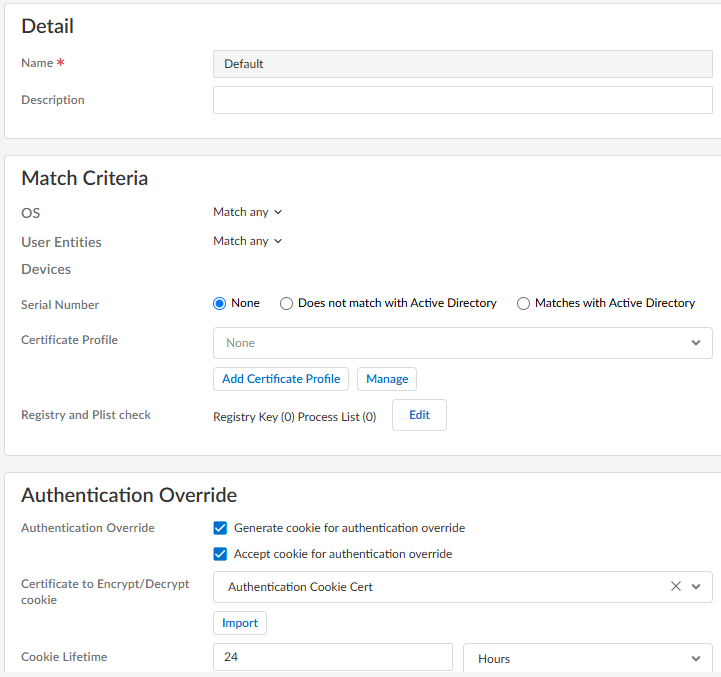
Task: Open the Certificate Profile dropdown
Action: (x=462, y=343)
